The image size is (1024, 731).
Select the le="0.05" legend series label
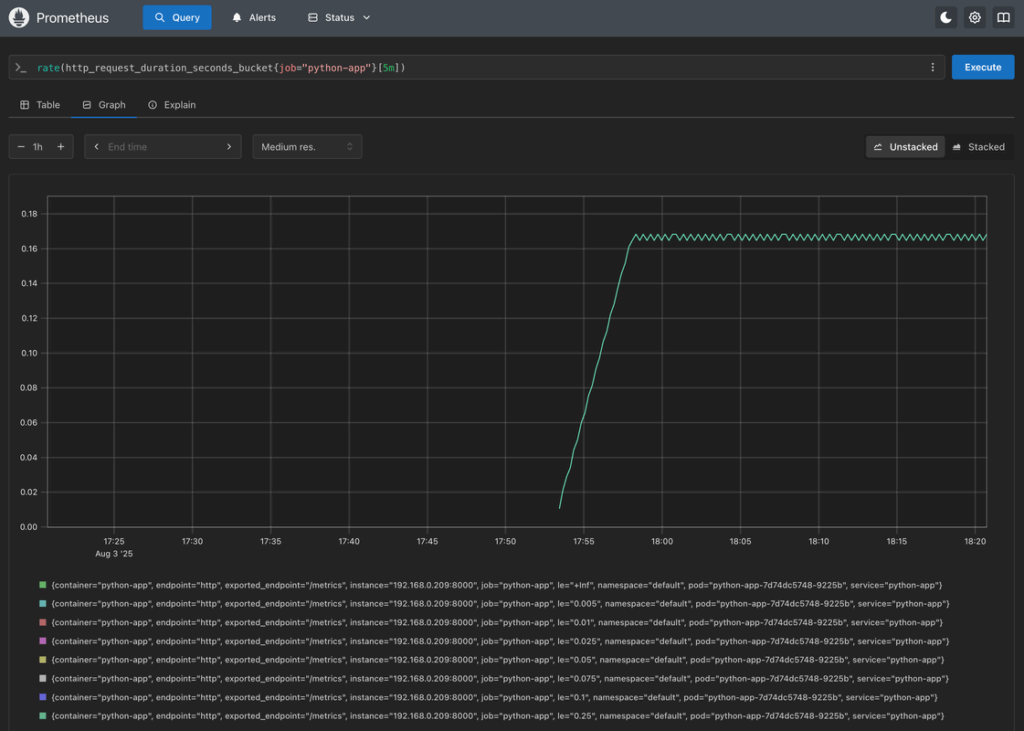pos(498,660)
